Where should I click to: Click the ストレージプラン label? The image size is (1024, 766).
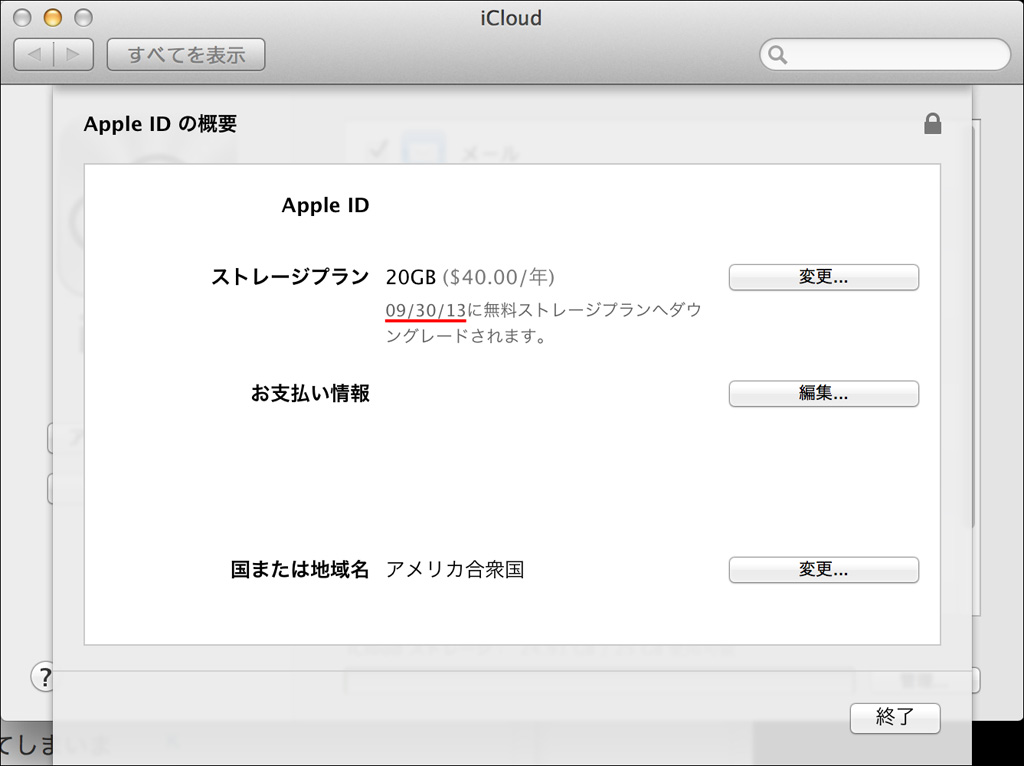coord(290,277)
